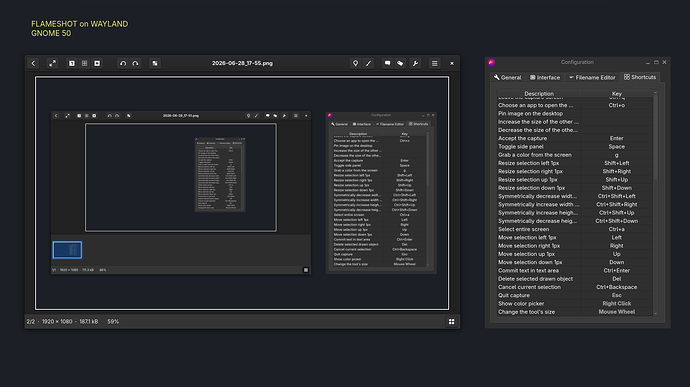The image size is (690, 387).
Task: Click the Flameshot logo in Configuration window
Action: [x=492, y=62]
